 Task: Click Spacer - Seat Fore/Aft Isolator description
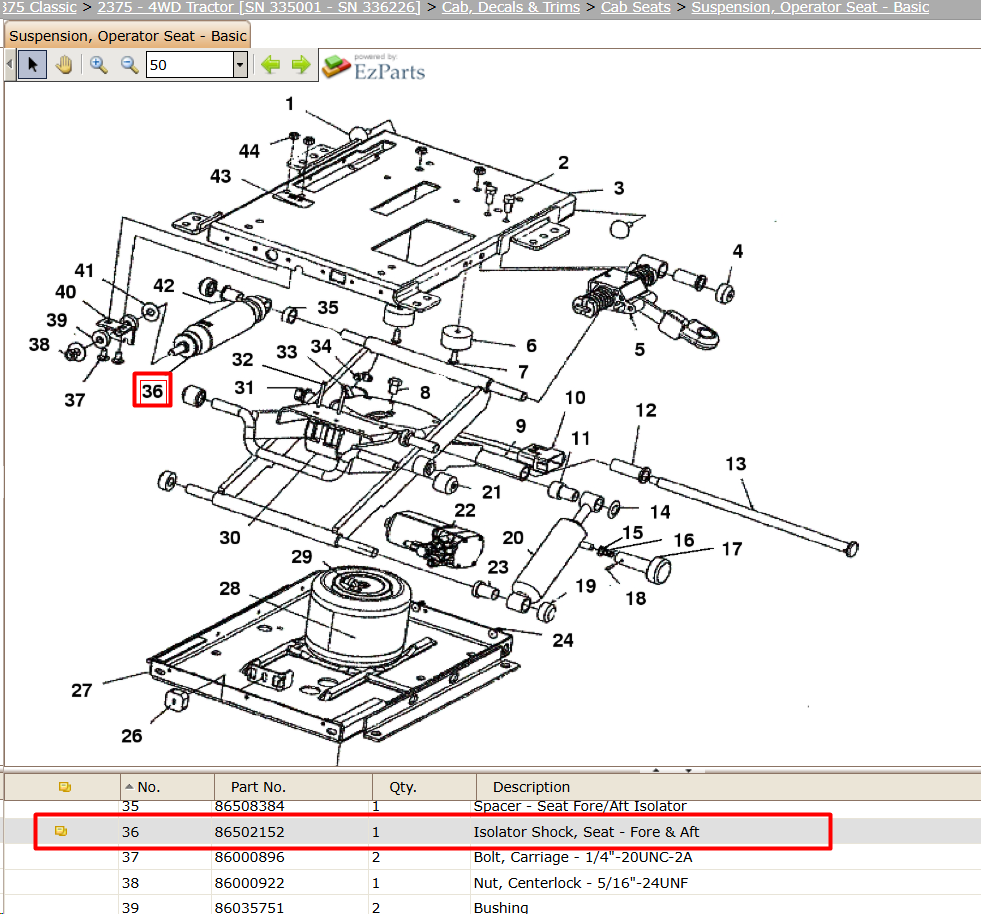coord(579,806)
